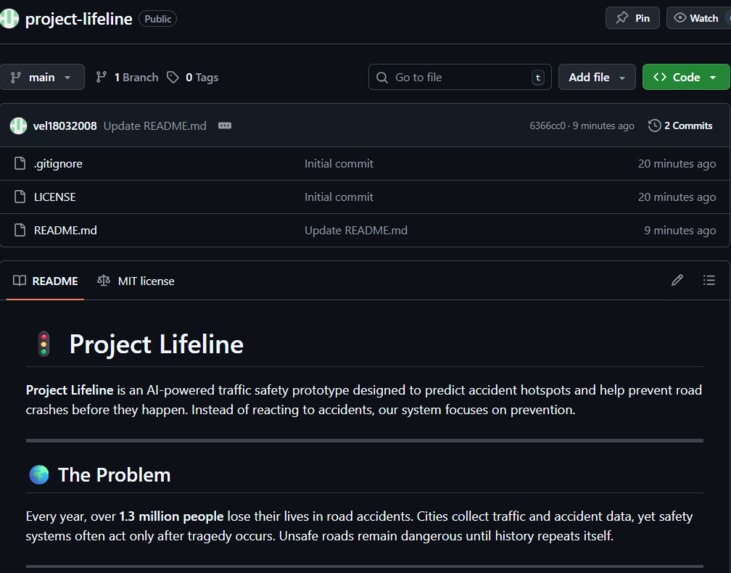Click the file icon next to .gitignore
This screenshot has width=731, height=573.
pos(20,164)
